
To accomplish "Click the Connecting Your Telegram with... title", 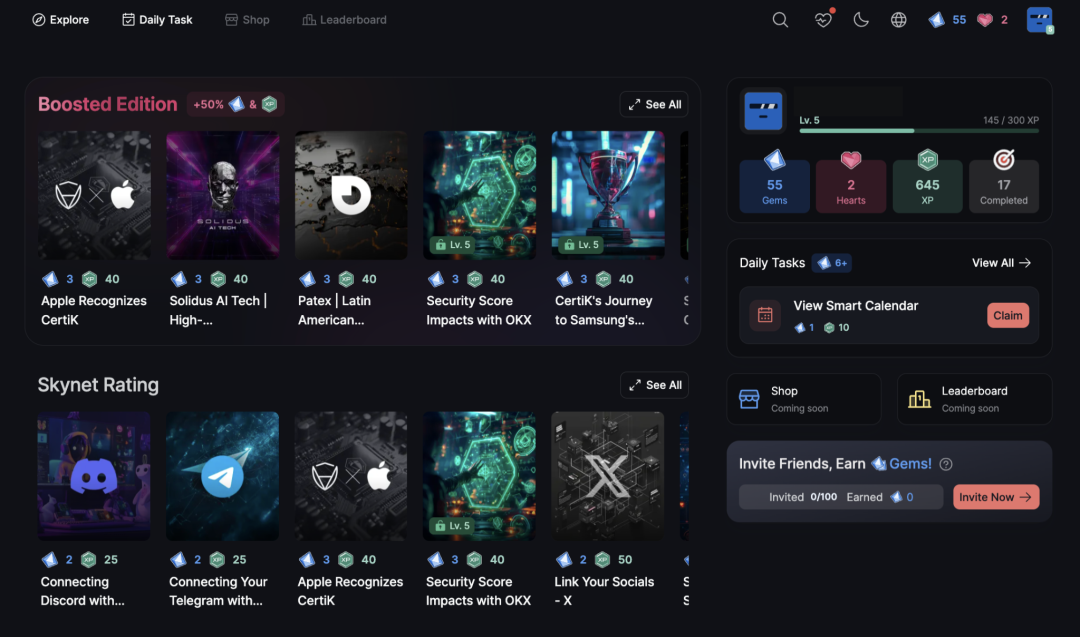I will [218, 591].
